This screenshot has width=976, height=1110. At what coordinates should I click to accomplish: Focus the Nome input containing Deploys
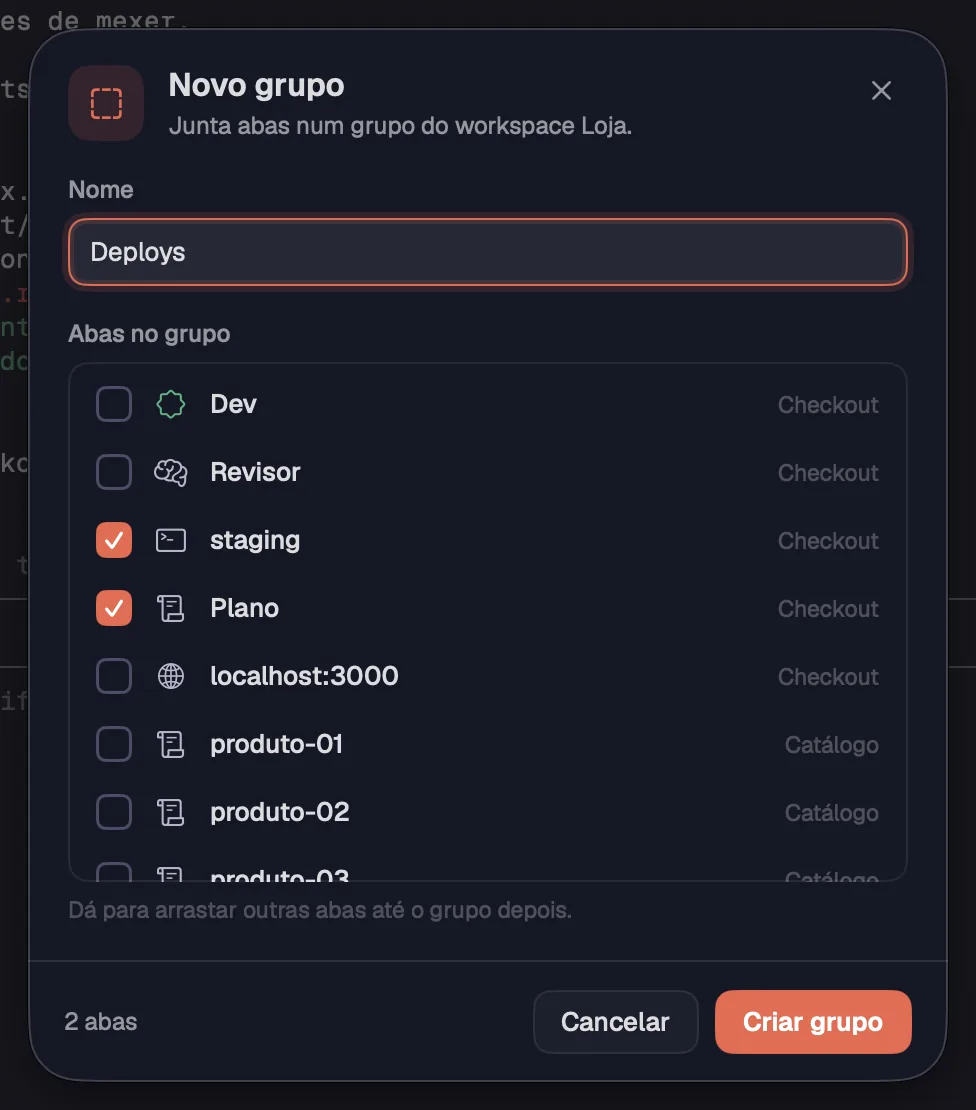(488, 252)
